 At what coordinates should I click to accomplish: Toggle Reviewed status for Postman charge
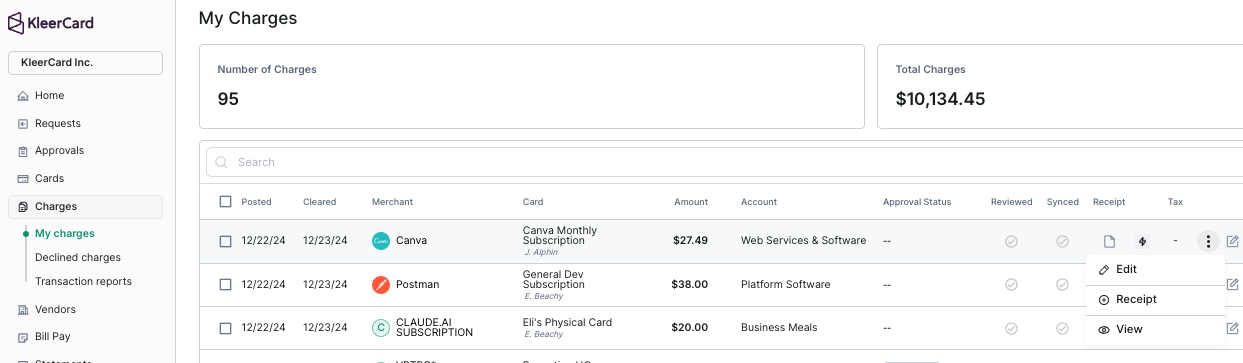1011,285
